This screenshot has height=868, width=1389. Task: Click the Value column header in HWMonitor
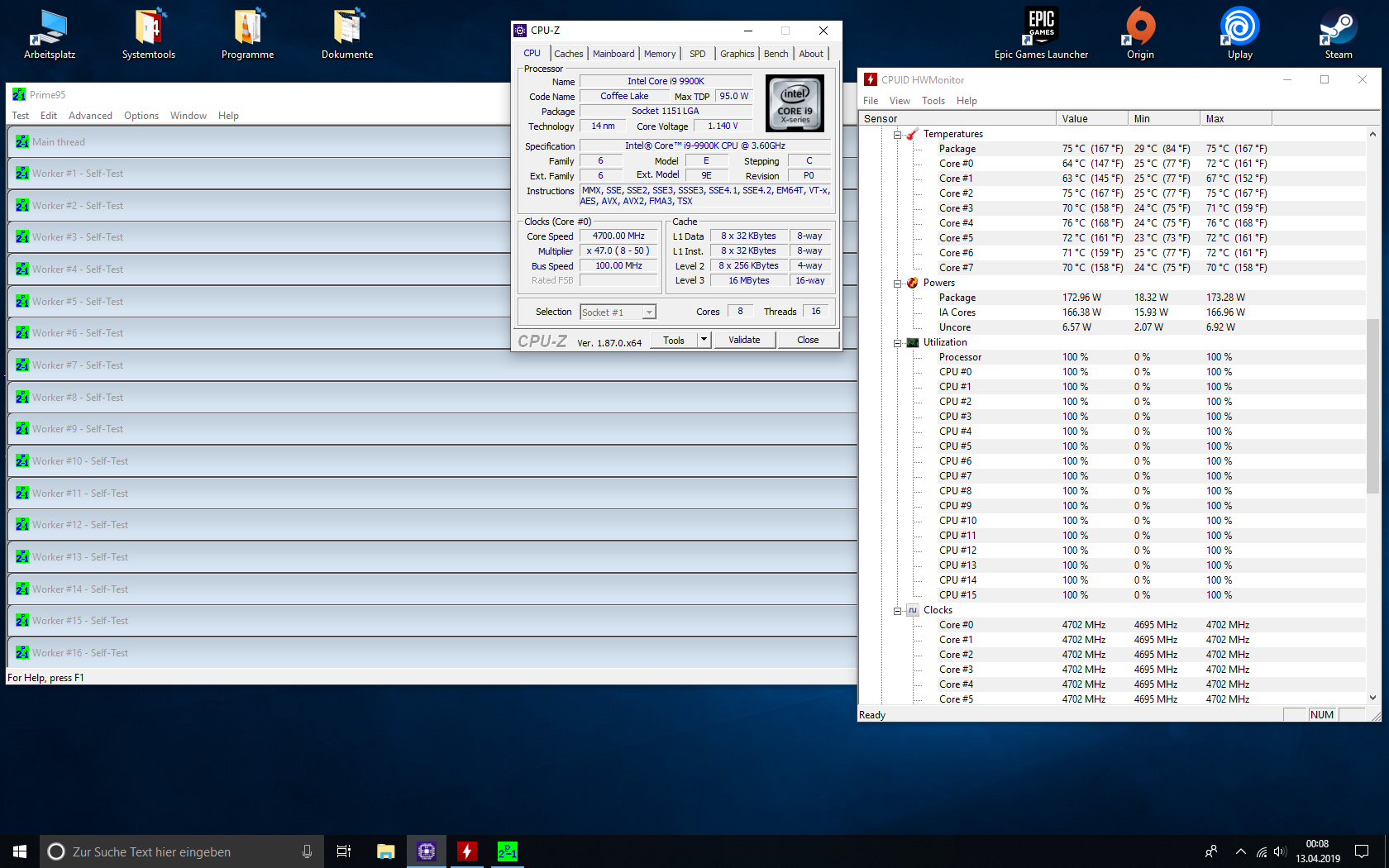pos(1092,118)
